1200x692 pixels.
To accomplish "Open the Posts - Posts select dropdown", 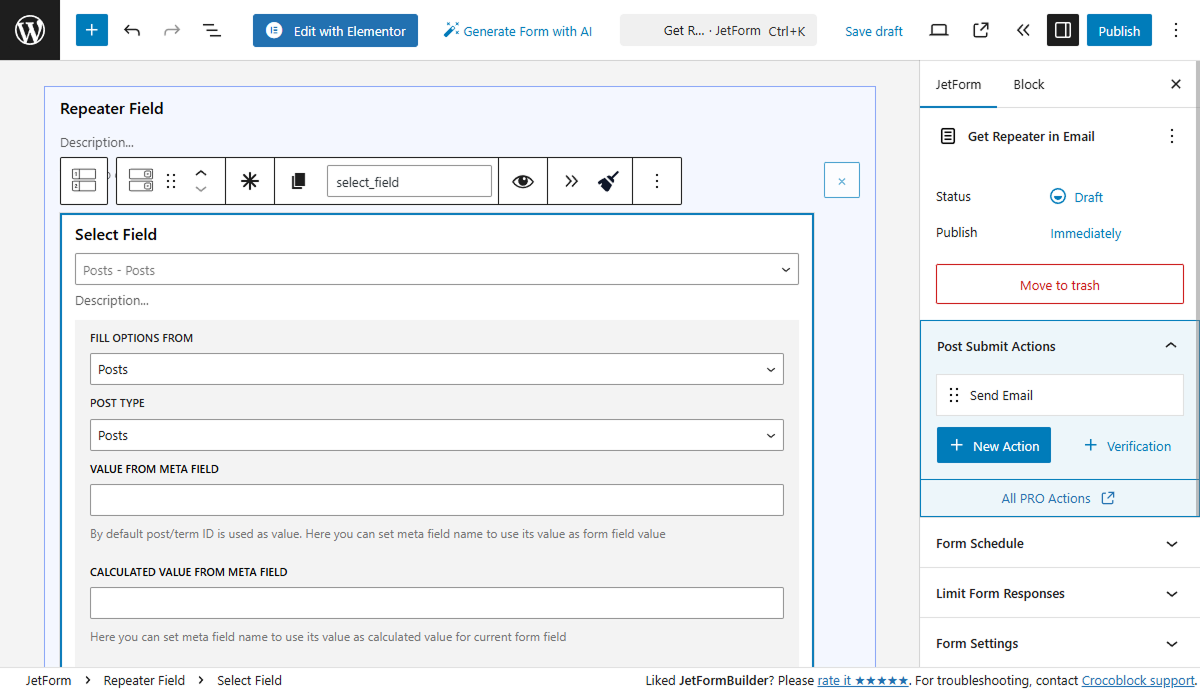I will tap(437, 269).
